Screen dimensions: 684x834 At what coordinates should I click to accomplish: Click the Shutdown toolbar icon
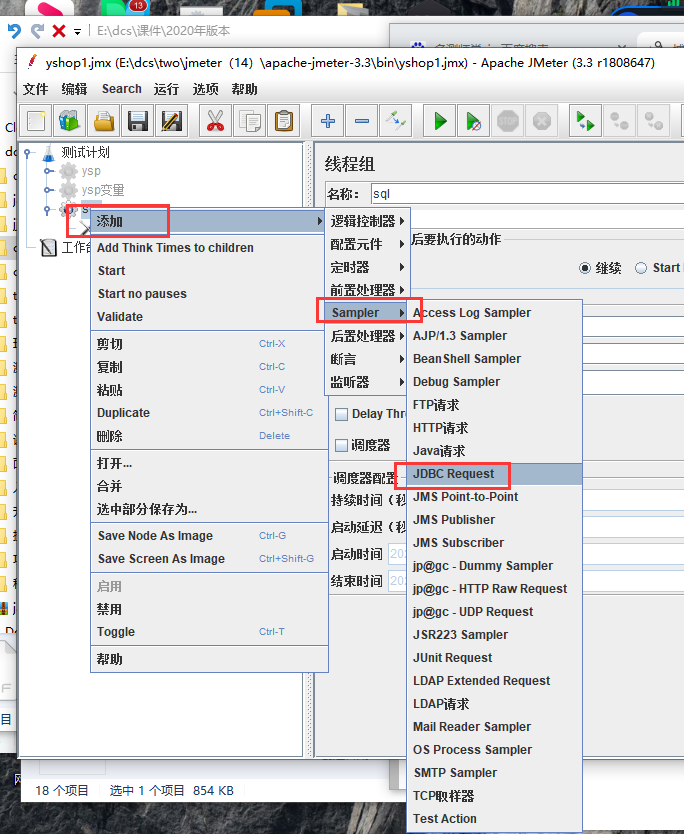point(541,121)
